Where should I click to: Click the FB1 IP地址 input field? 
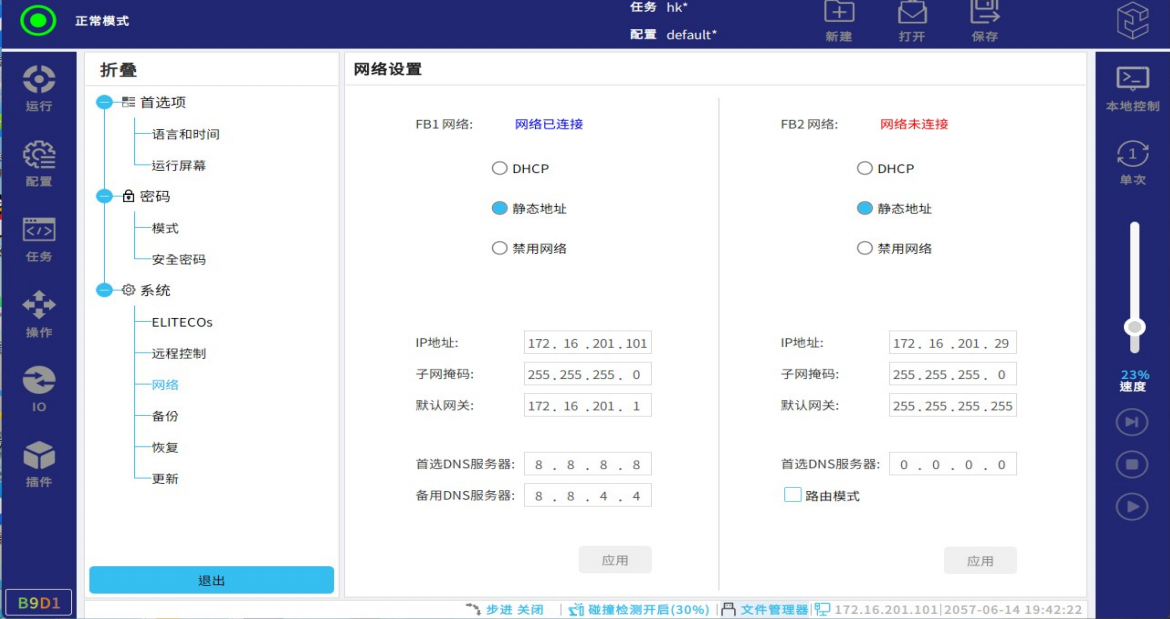point(587,343)
